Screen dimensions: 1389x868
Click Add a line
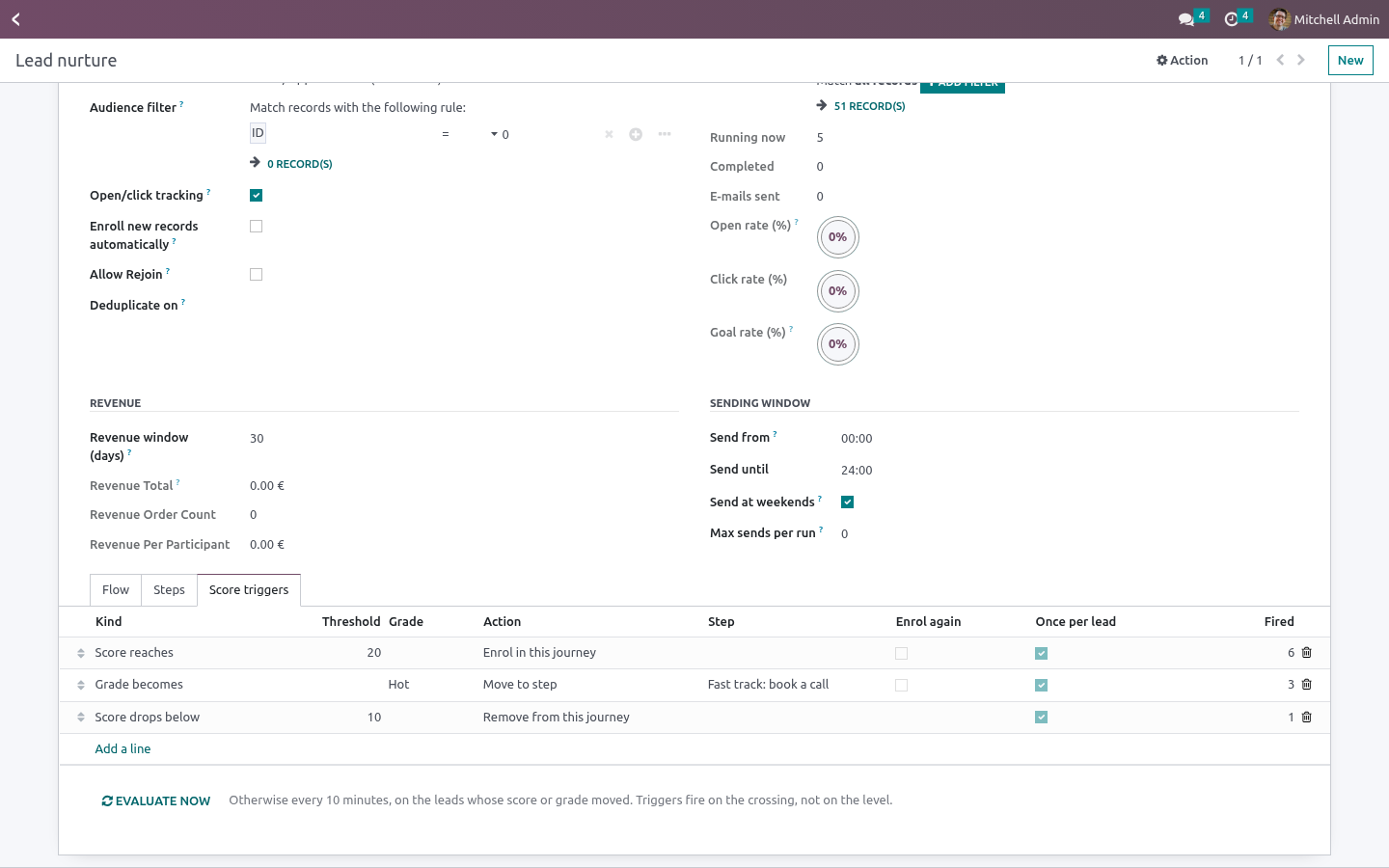(x=123, y=749)
